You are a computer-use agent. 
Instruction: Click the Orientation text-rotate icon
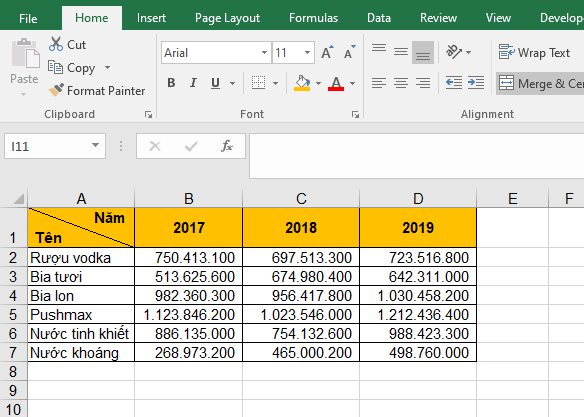click(x=454, y=52)
